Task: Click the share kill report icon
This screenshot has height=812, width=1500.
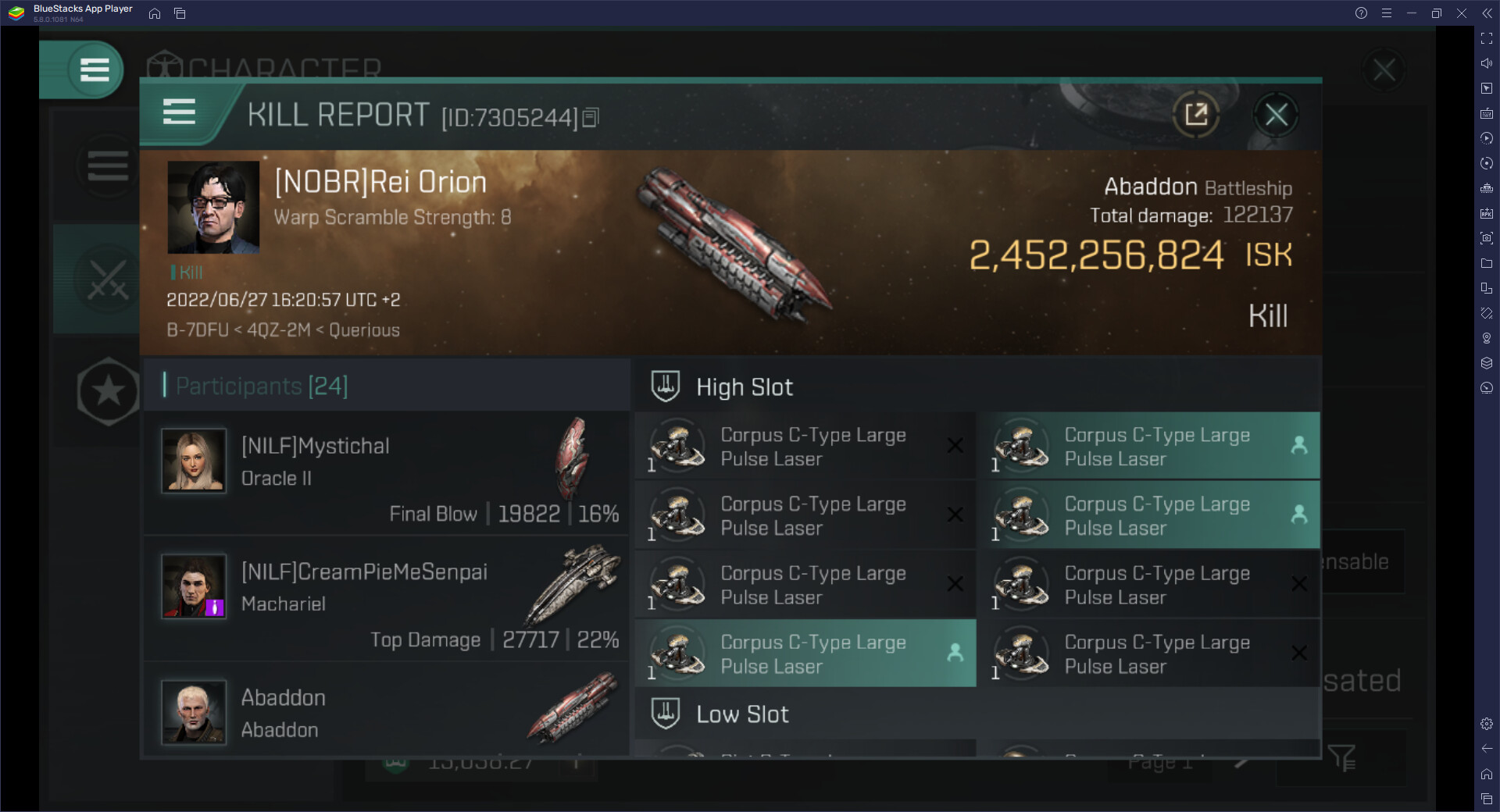Action: (x=1195, y=115)
